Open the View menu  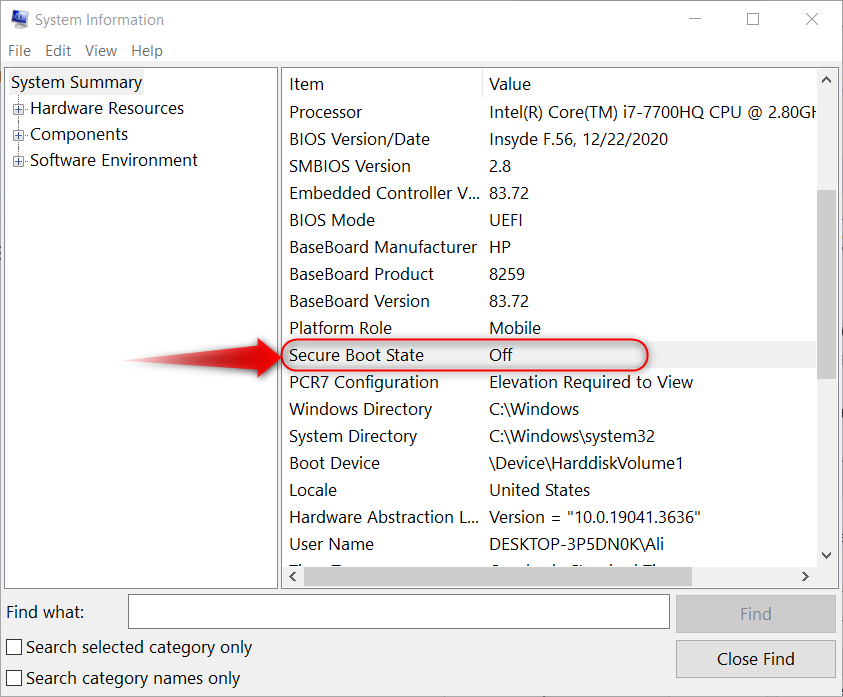click(101, 51)
